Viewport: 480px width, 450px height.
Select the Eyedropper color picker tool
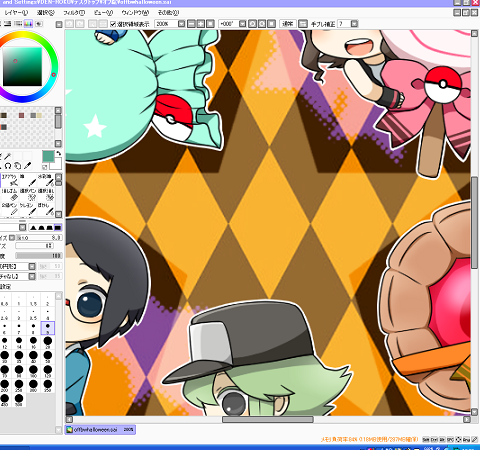click(28, 166)
